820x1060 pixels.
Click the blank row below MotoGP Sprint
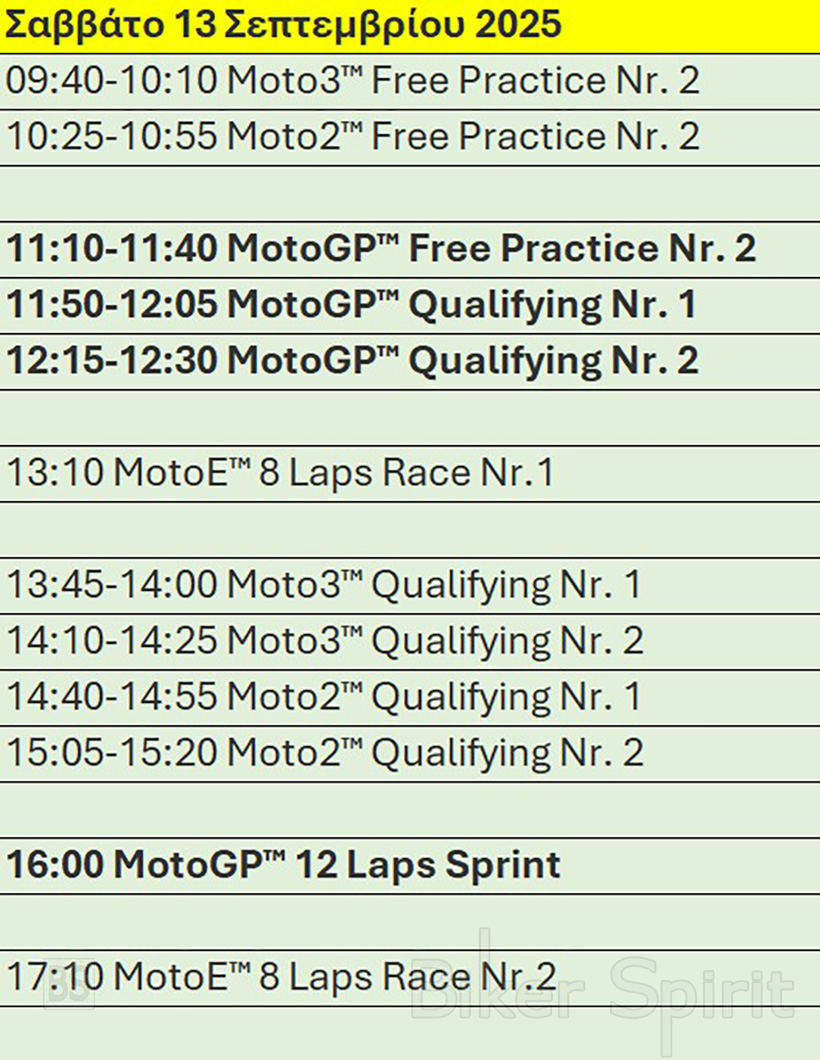[410, 921]
